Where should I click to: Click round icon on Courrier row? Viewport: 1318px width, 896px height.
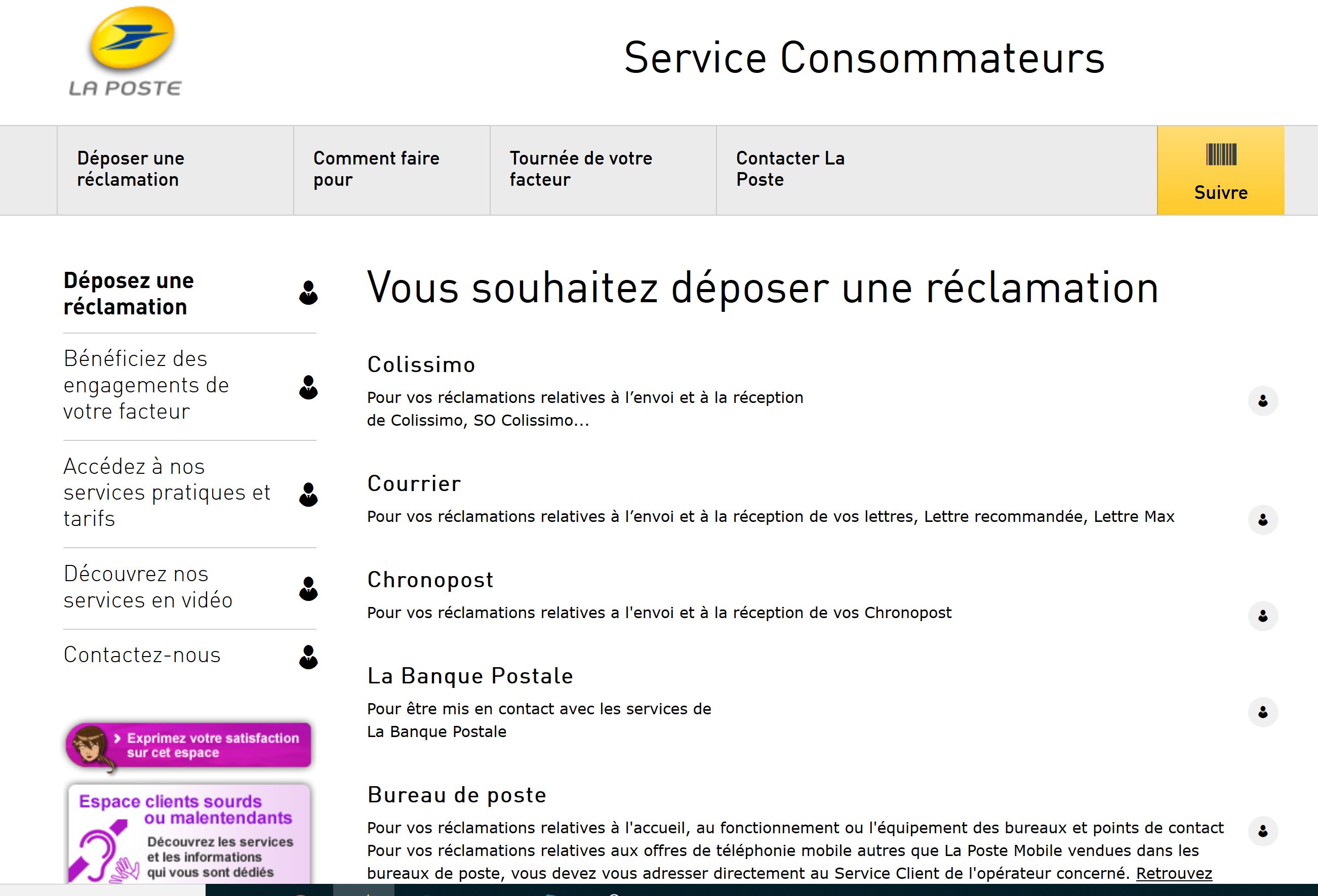click(1262, 519)
